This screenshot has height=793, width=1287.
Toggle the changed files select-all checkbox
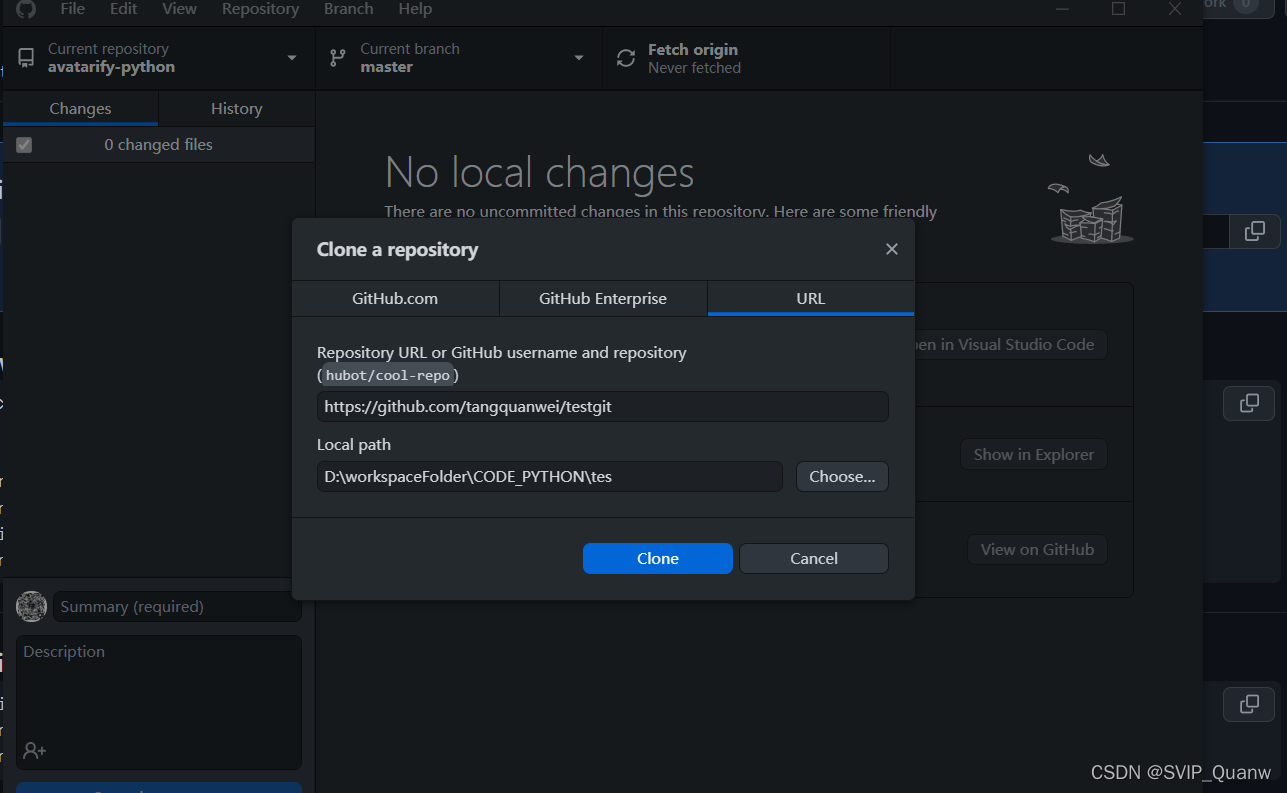(x=24, y=145)
